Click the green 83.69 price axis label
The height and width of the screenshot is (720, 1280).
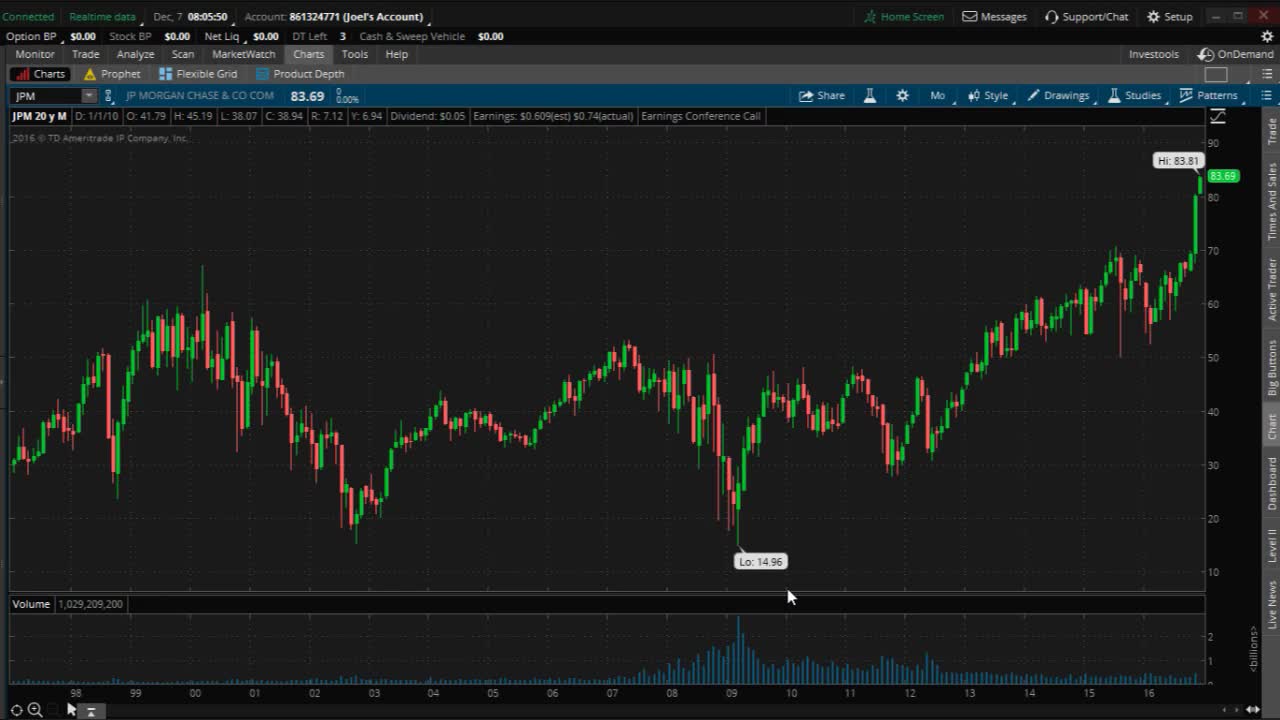(1224, 176)
